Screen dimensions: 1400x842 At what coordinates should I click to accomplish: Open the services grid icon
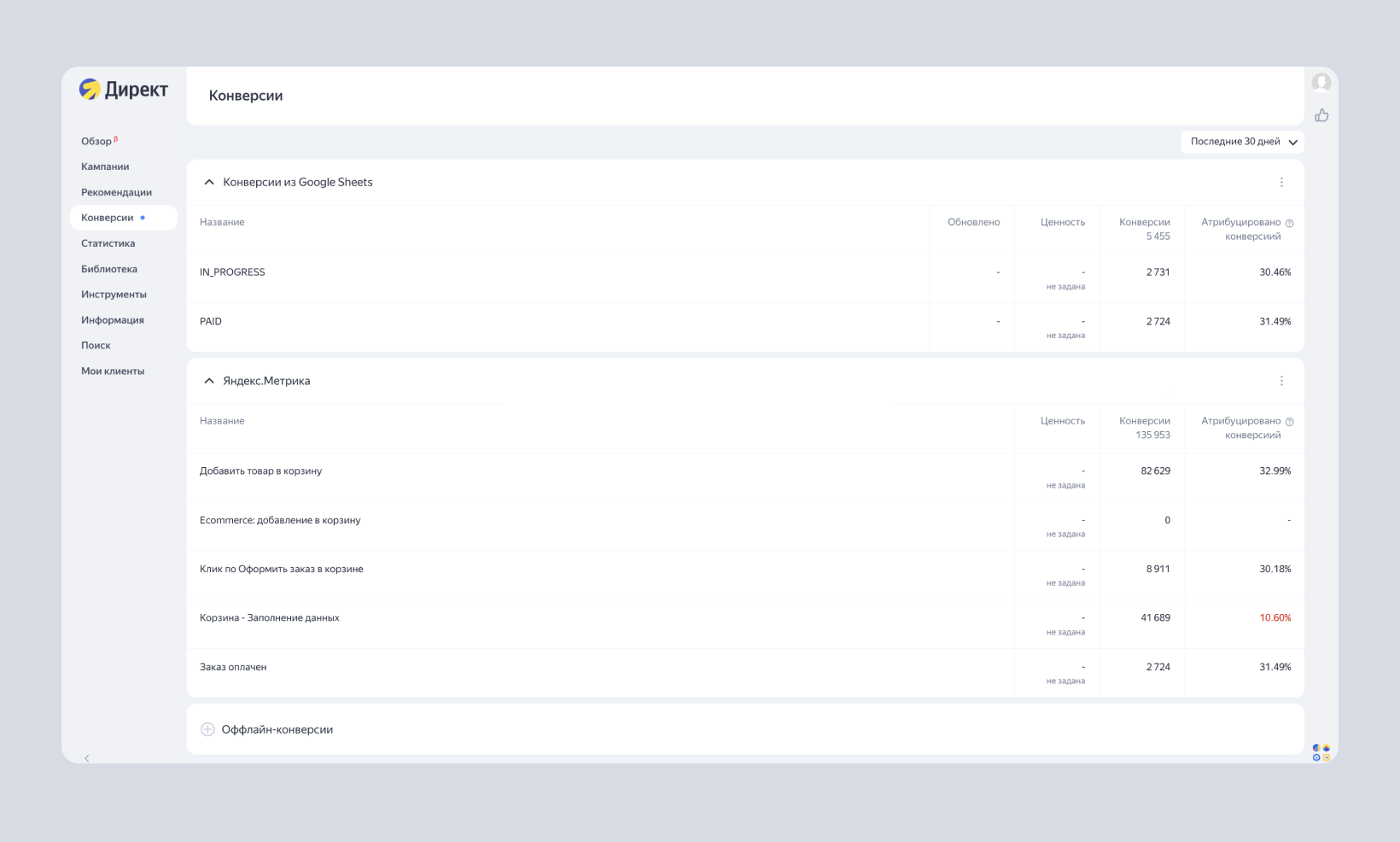pyautogui.click(x=1321, y=752)
